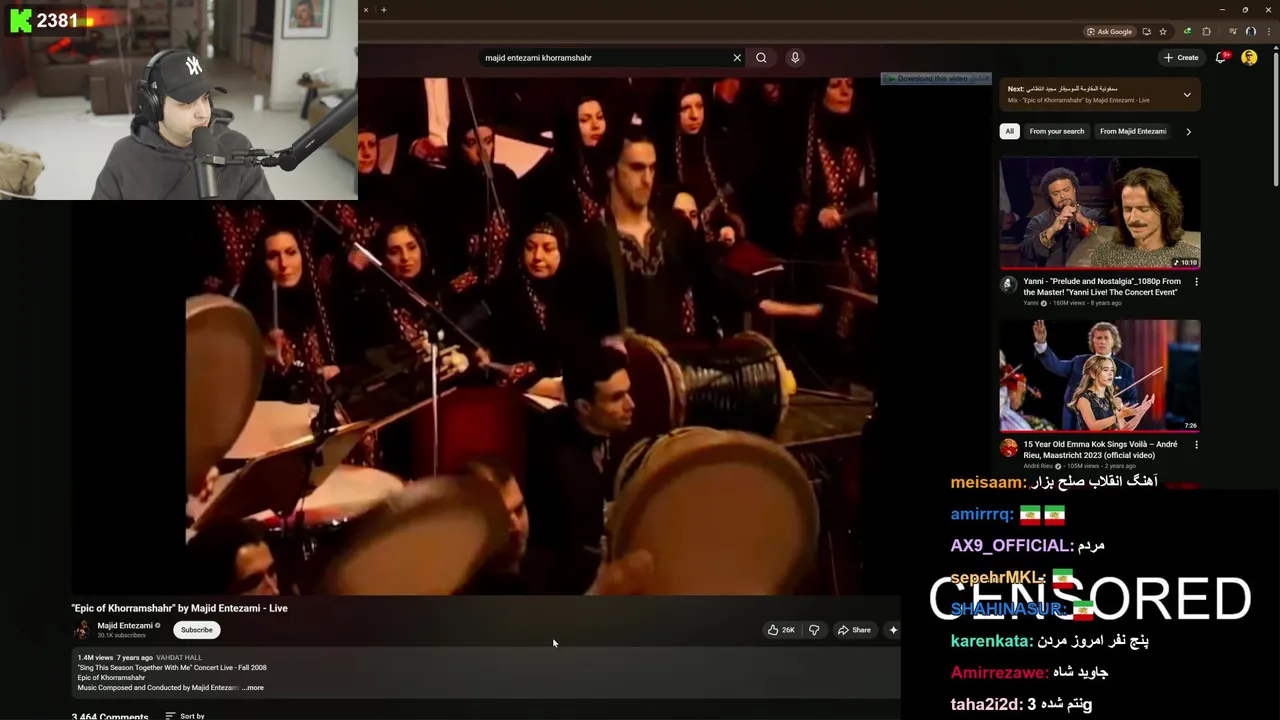Clear the YouTube search box text

click(737, 58)
